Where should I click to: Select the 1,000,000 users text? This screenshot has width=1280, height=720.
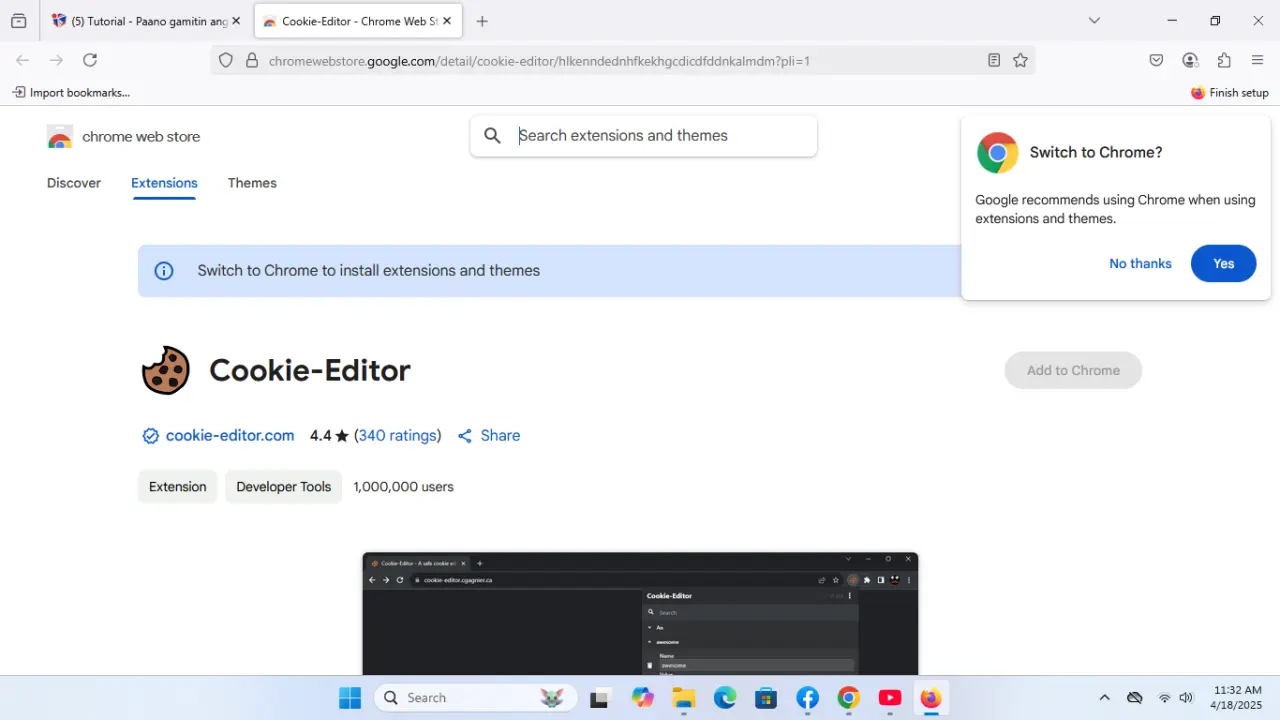click(403, 487)
